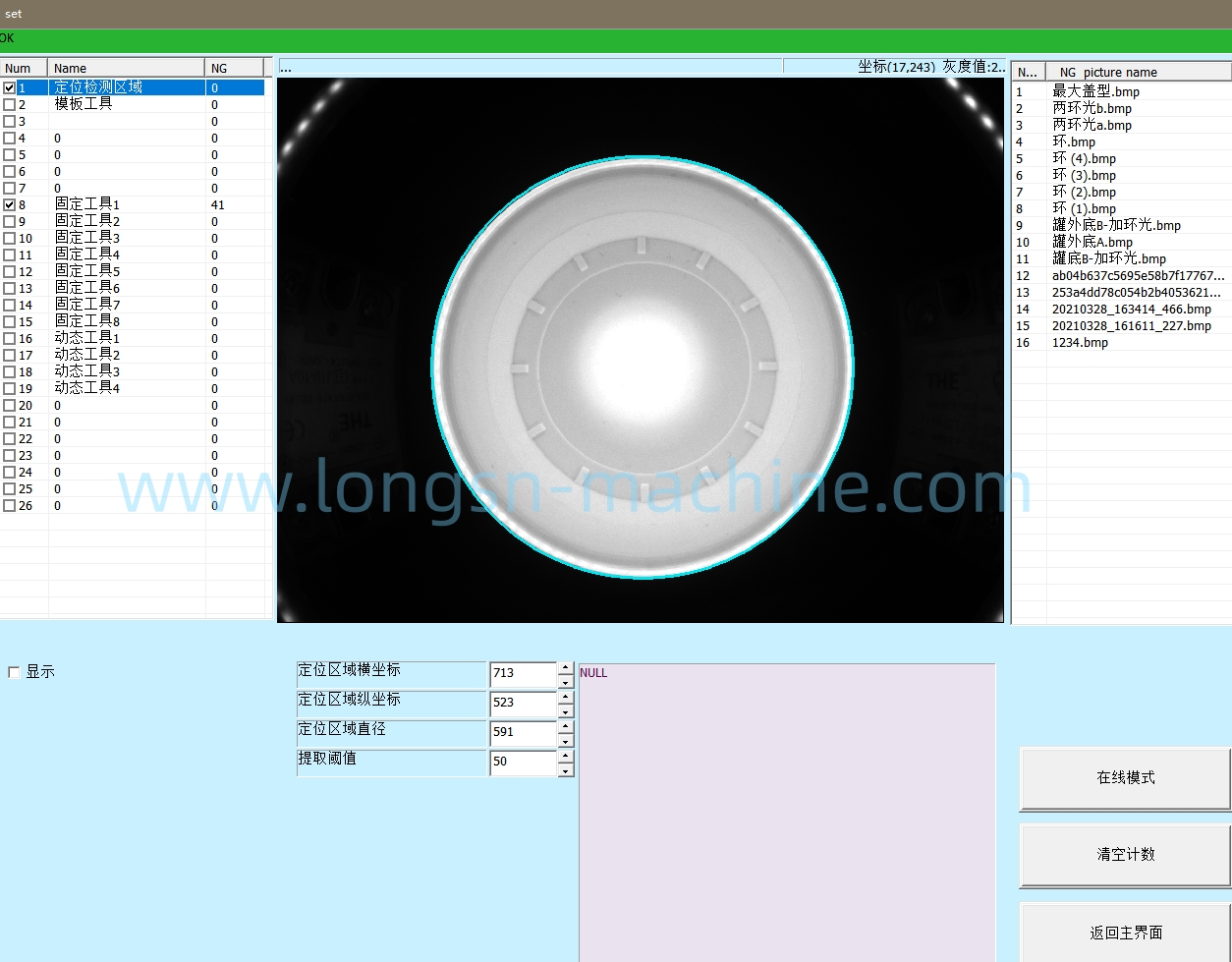Click 返回主界面 to return to main screen
This screenshot has width=1232, height=962.
tap(1125, 933)
